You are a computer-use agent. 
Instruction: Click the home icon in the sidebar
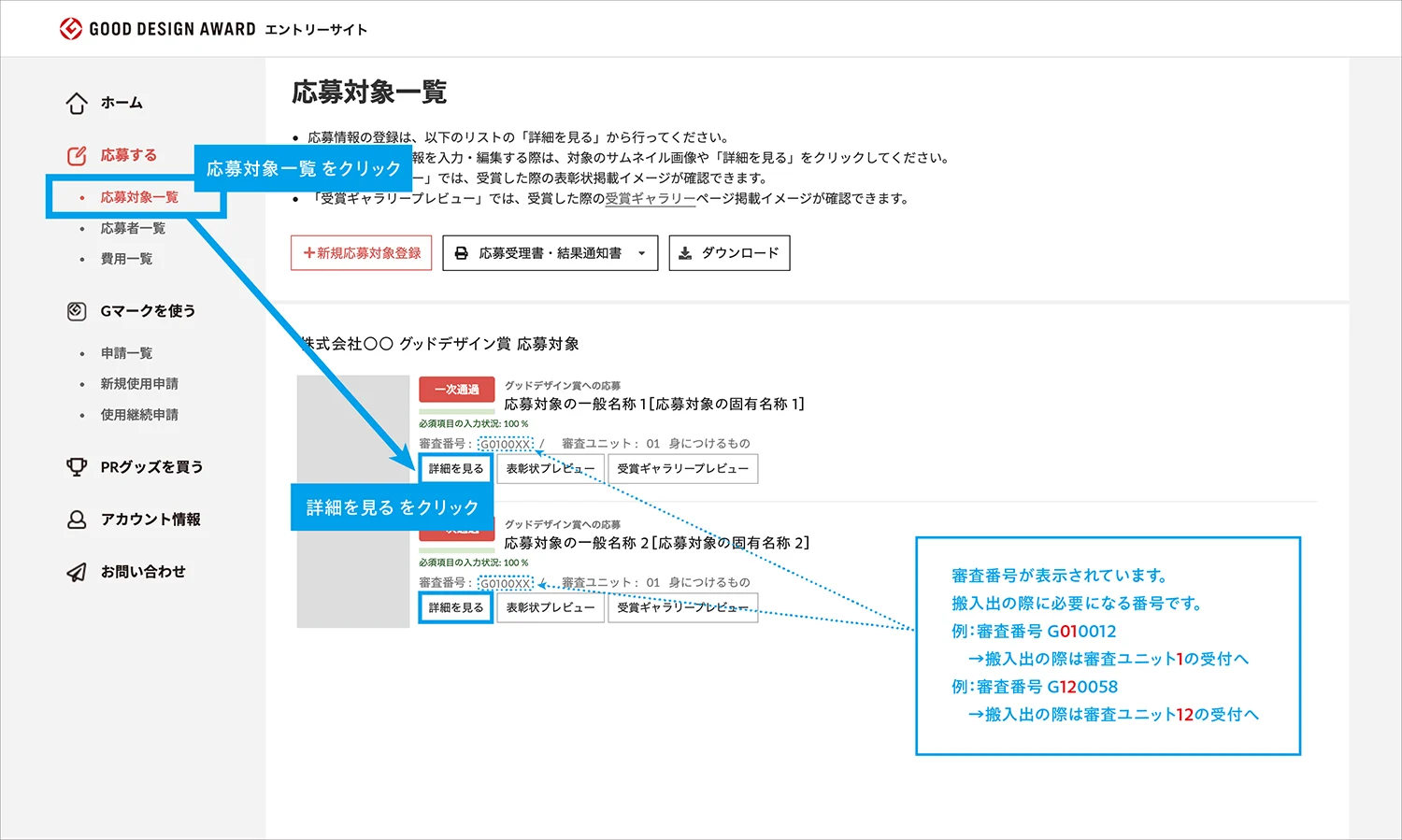(76, 103)
